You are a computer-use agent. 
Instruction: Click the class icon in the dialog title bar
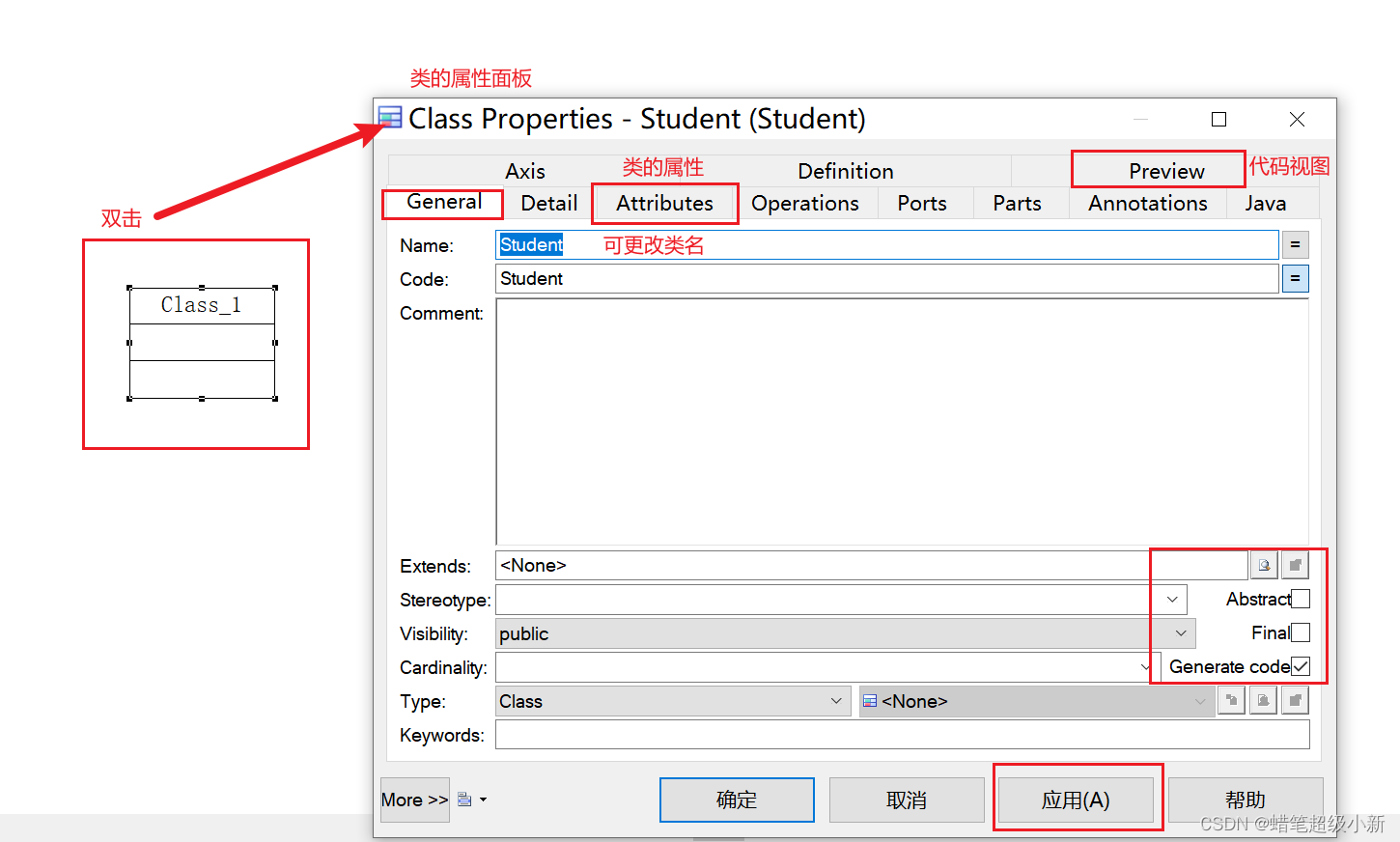390,117
